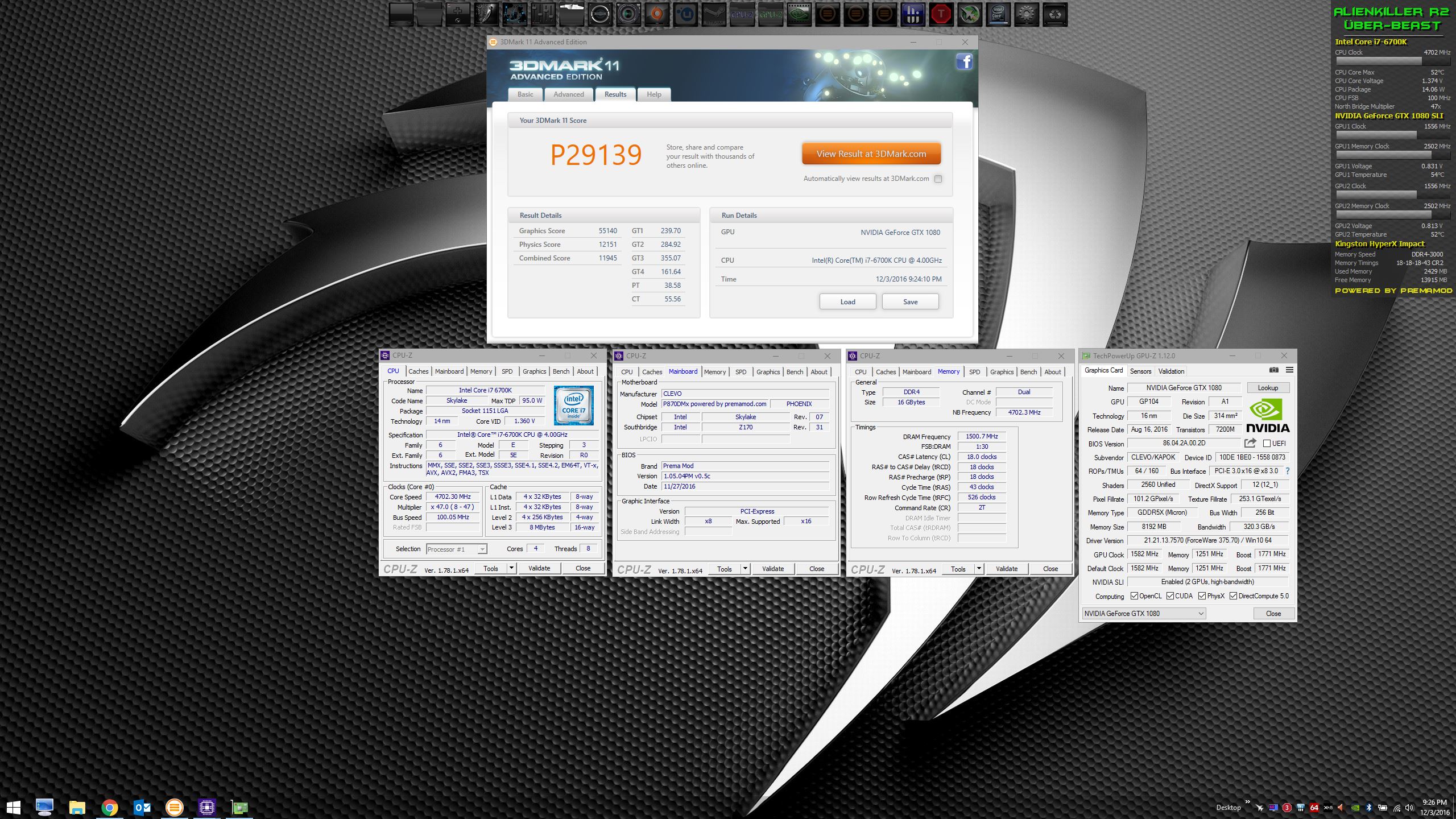The height and width of the screenshot is (819, 1456).
Task: Launch Steam from the top dock
Action: (714, 15)
